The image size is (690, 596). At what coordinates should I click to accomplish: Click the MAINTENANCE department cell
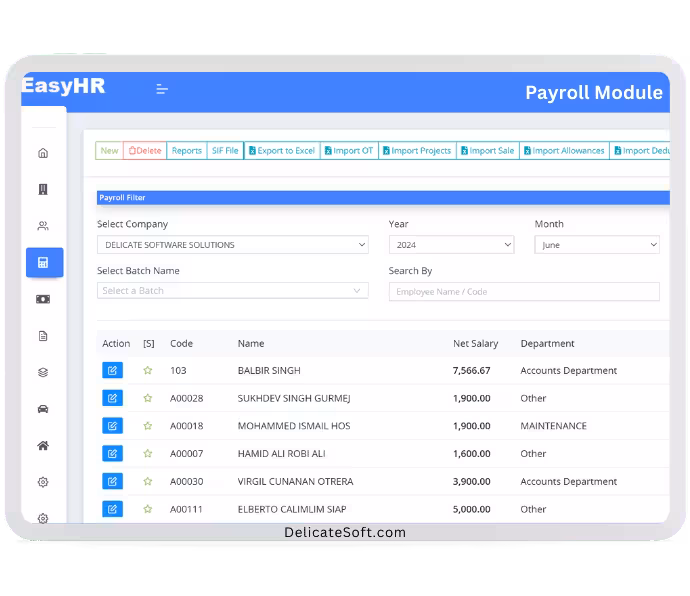[554, 426]
